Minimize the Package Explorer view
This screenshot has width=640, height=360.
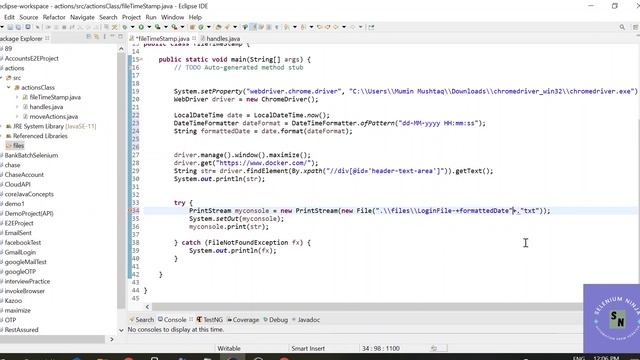[112, 37]
